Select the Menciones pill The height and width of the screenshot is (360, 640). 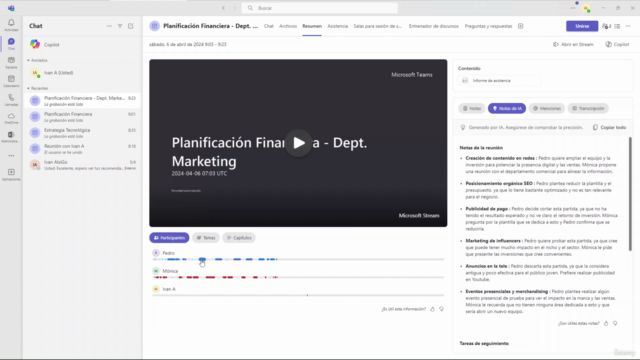pyautogui.click(x=547, y=109)
